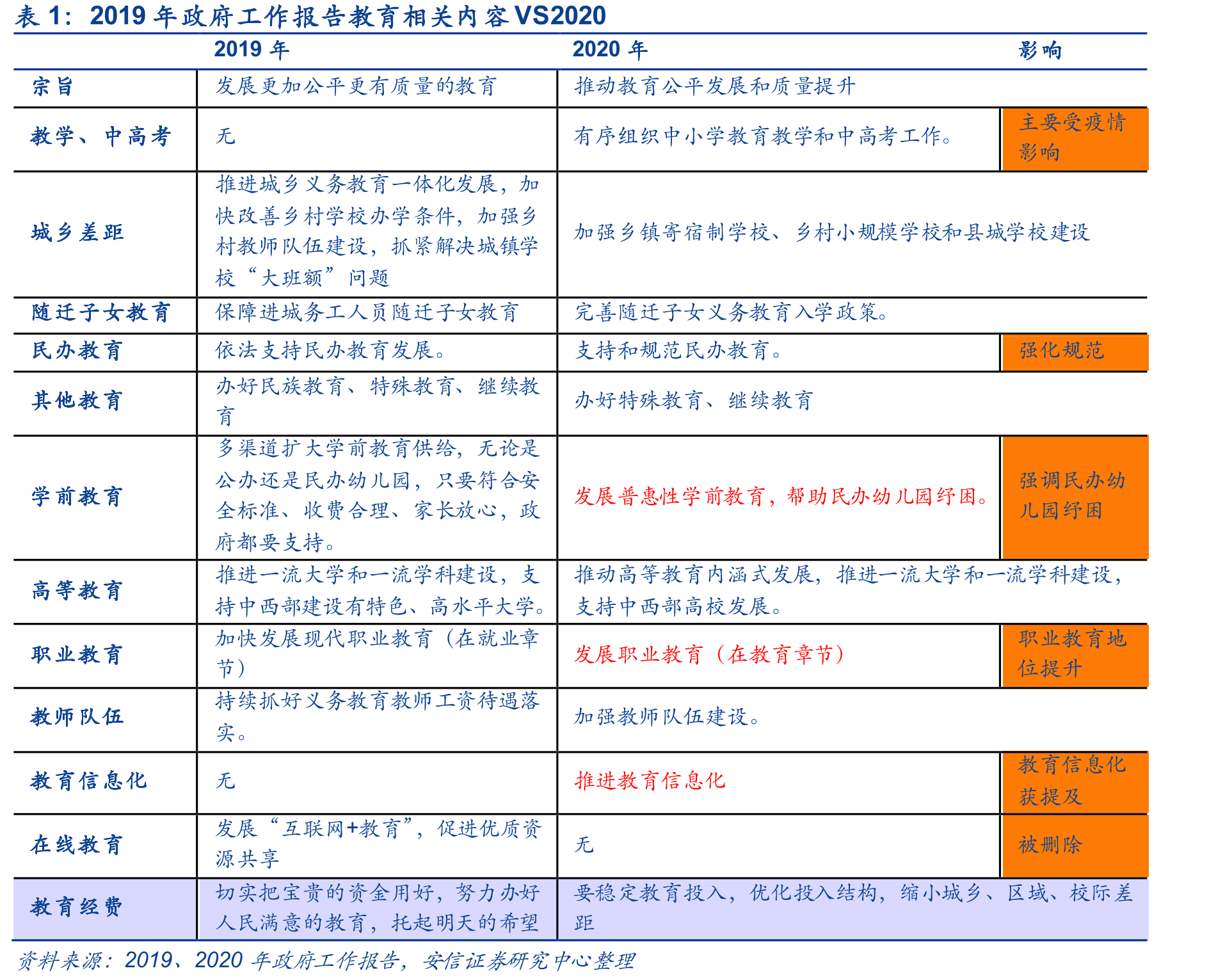
Task: Click the orange cell '教育信息化获提及'
Action: [1075, 782]
